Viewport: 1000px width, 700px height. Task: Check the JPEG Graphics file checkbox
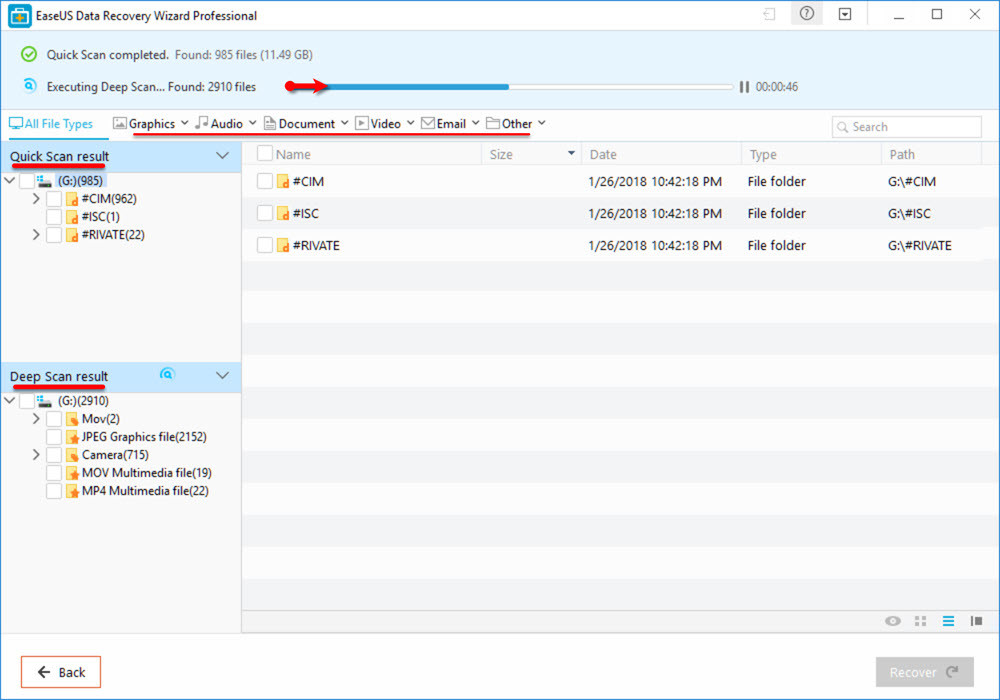click(53, 436)
